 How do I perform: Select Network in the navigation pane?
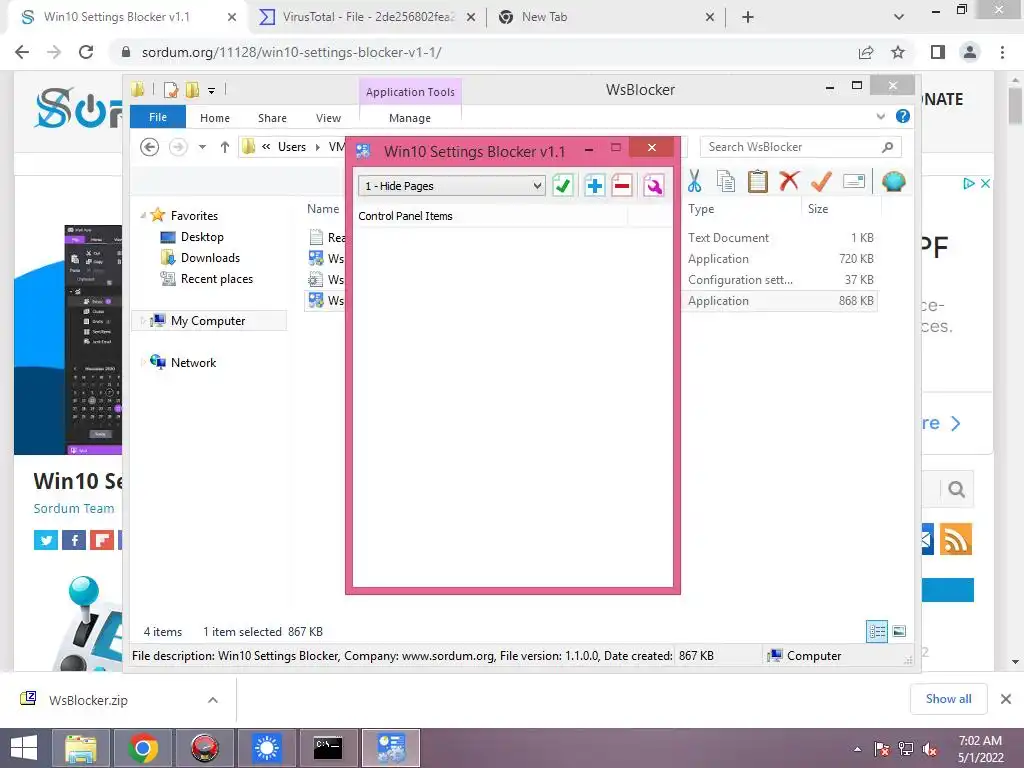[193, 362]
